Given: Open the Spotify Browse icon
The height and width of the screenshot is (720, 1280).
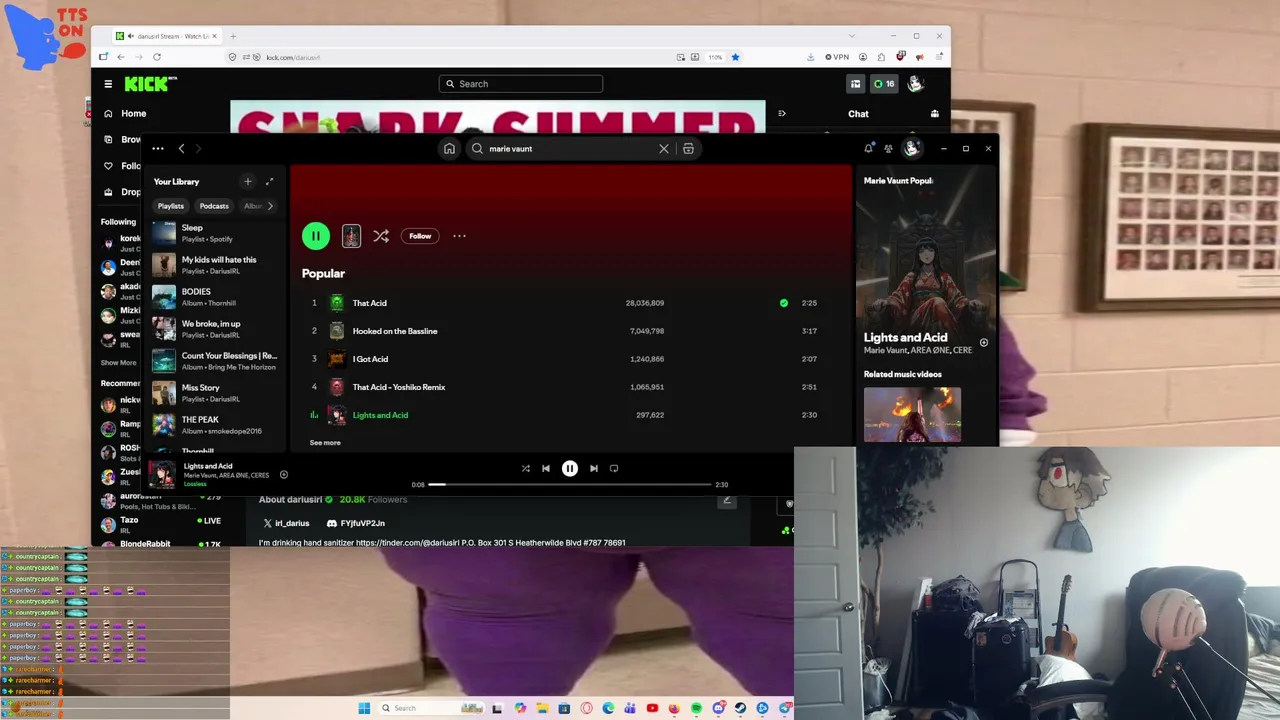Looking at the screenshot, I should click(x=688, y=149).
